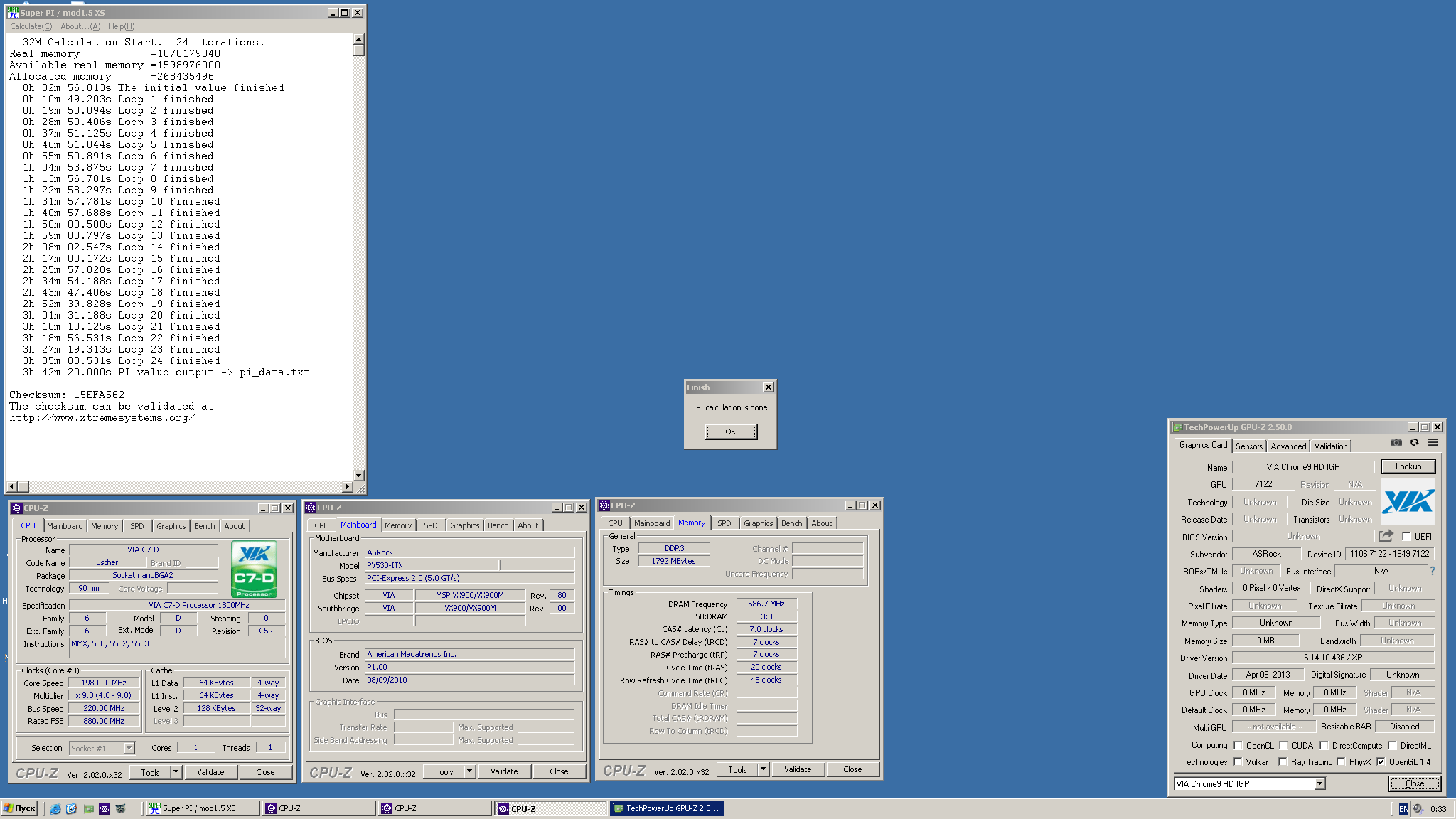
Task: Click the EN language indicator in the tray
Action: pos(1403,809)
